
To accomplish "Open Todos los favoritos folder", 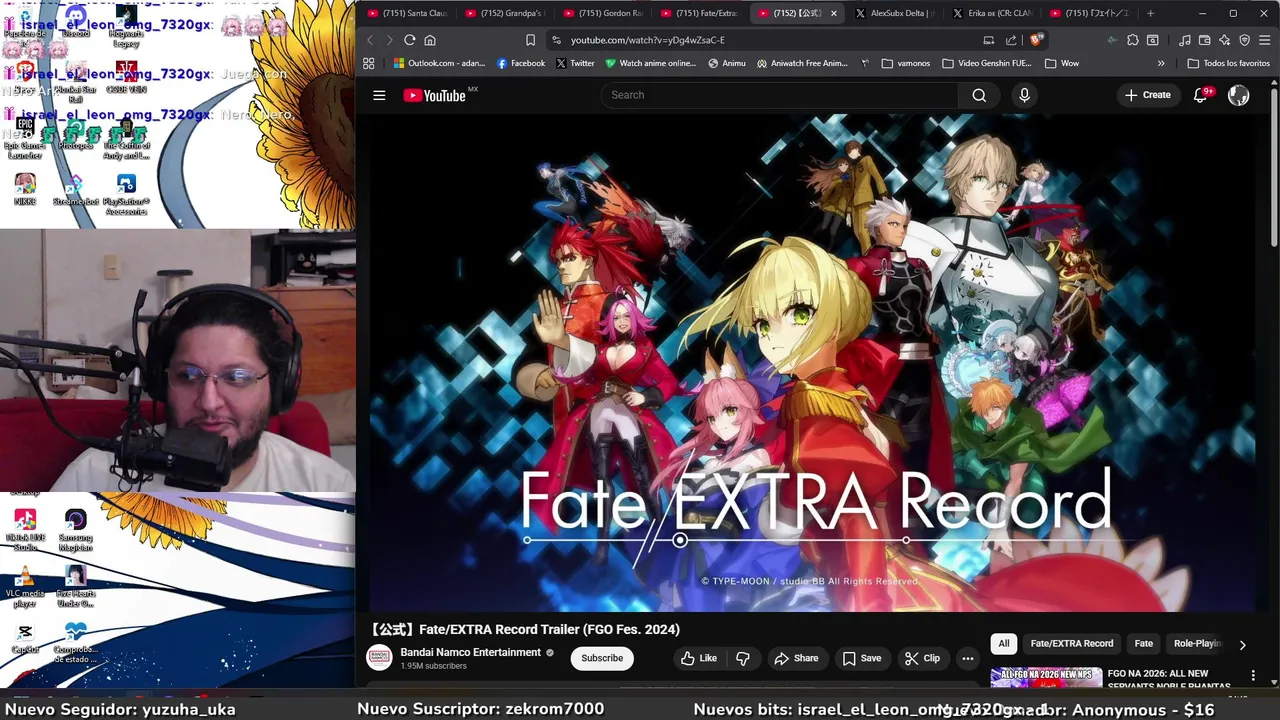I will (x=1228, y=63).
